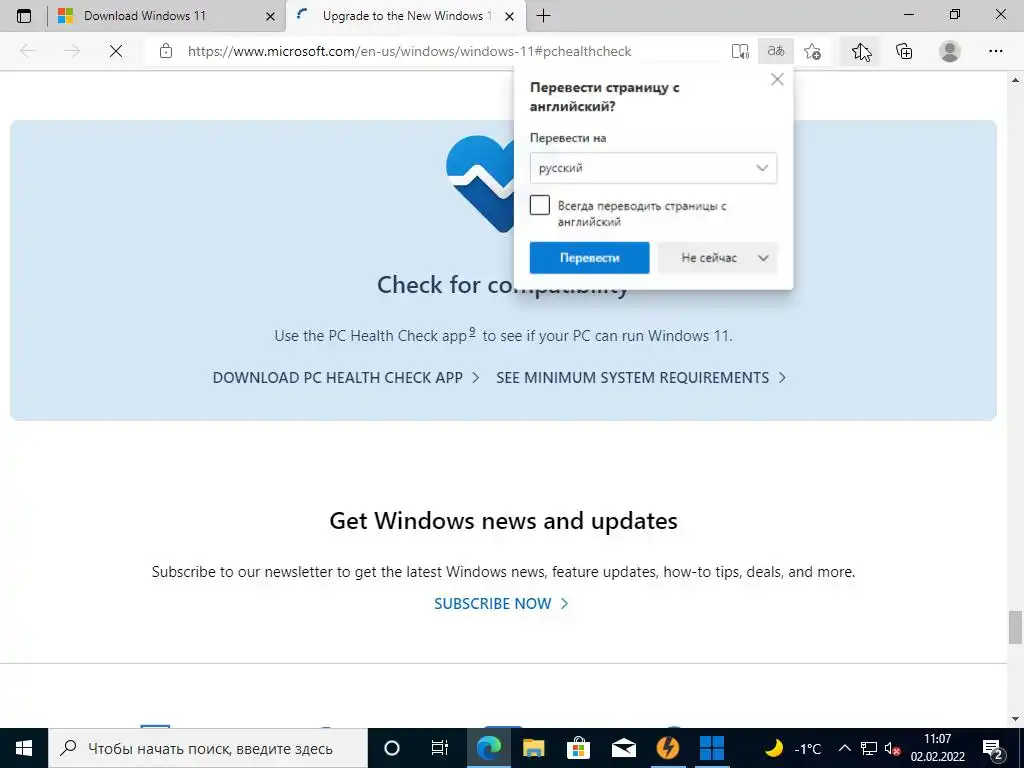Click footnote 9 superscript link
This screenshot has height=768, width=1024.
[472, 332]
